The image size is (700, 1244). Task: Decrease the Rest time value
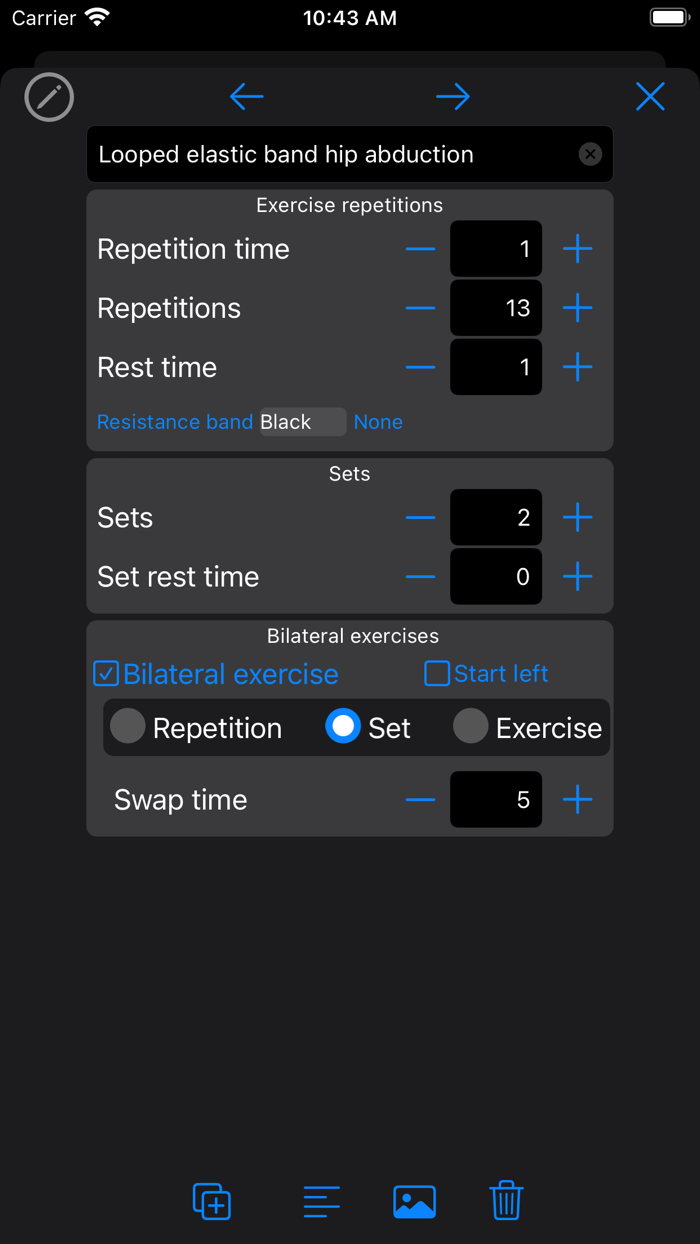[420, 367]
